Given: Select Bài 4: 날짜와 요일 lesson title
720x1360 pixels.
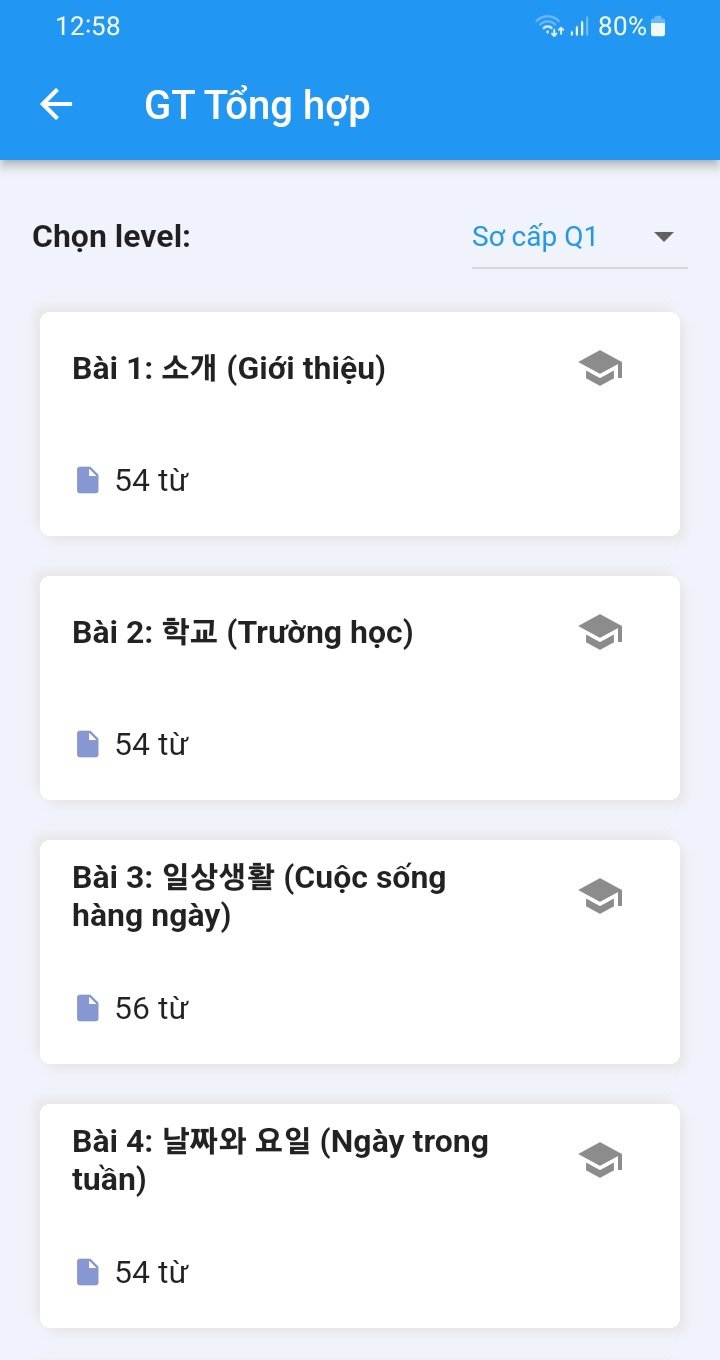Looking at the screenshot, I should (280, 1160).
